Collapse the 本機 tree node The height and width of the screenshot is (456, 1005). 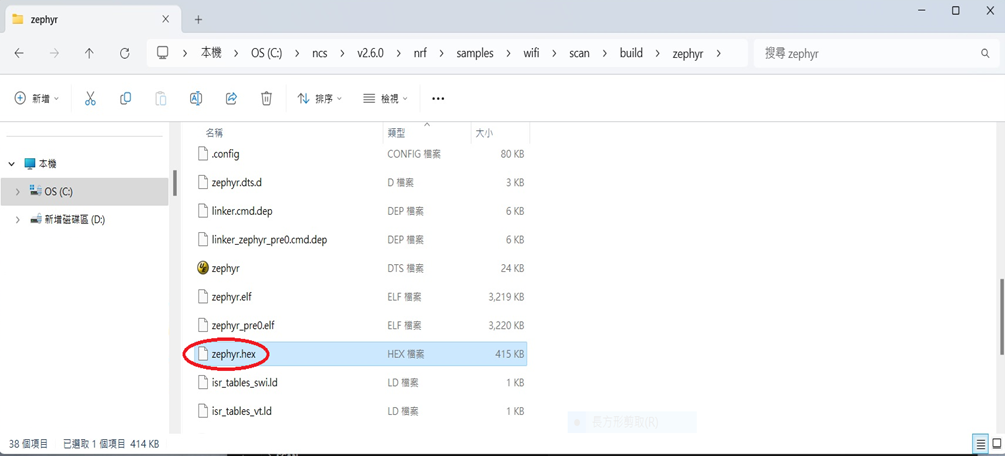[11, 163]
